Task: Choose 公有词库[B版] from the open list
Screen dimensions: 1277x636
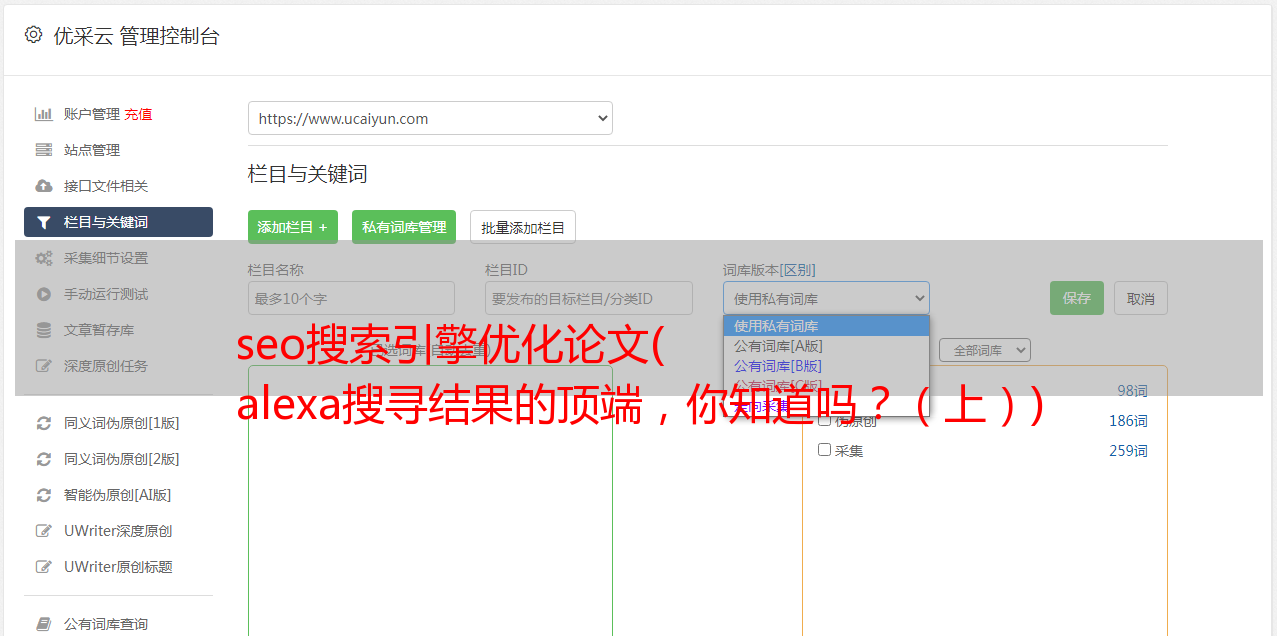Action: 826,366
